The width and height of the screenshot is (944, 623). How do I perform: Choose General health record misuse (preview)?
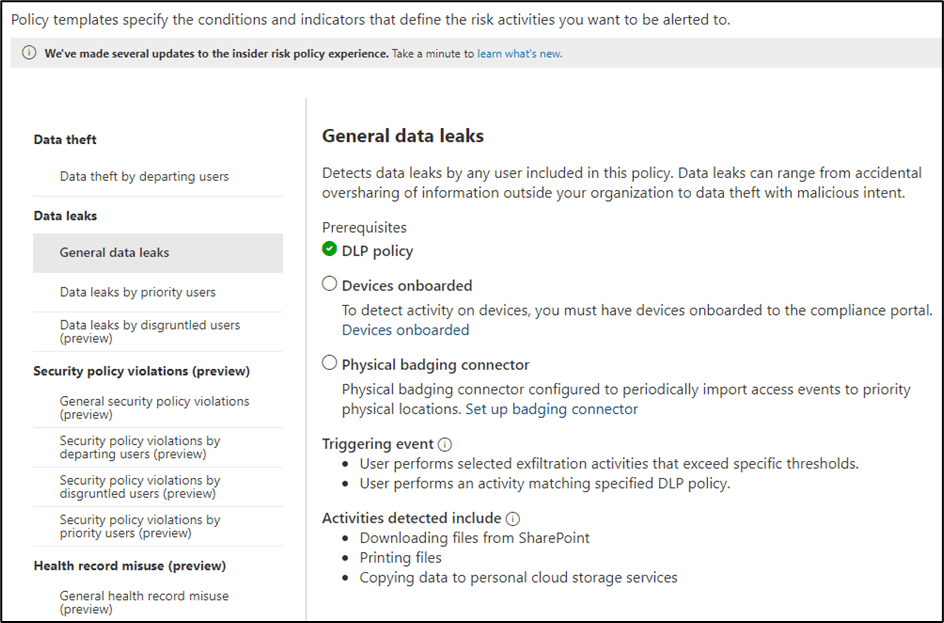(144, 602)
